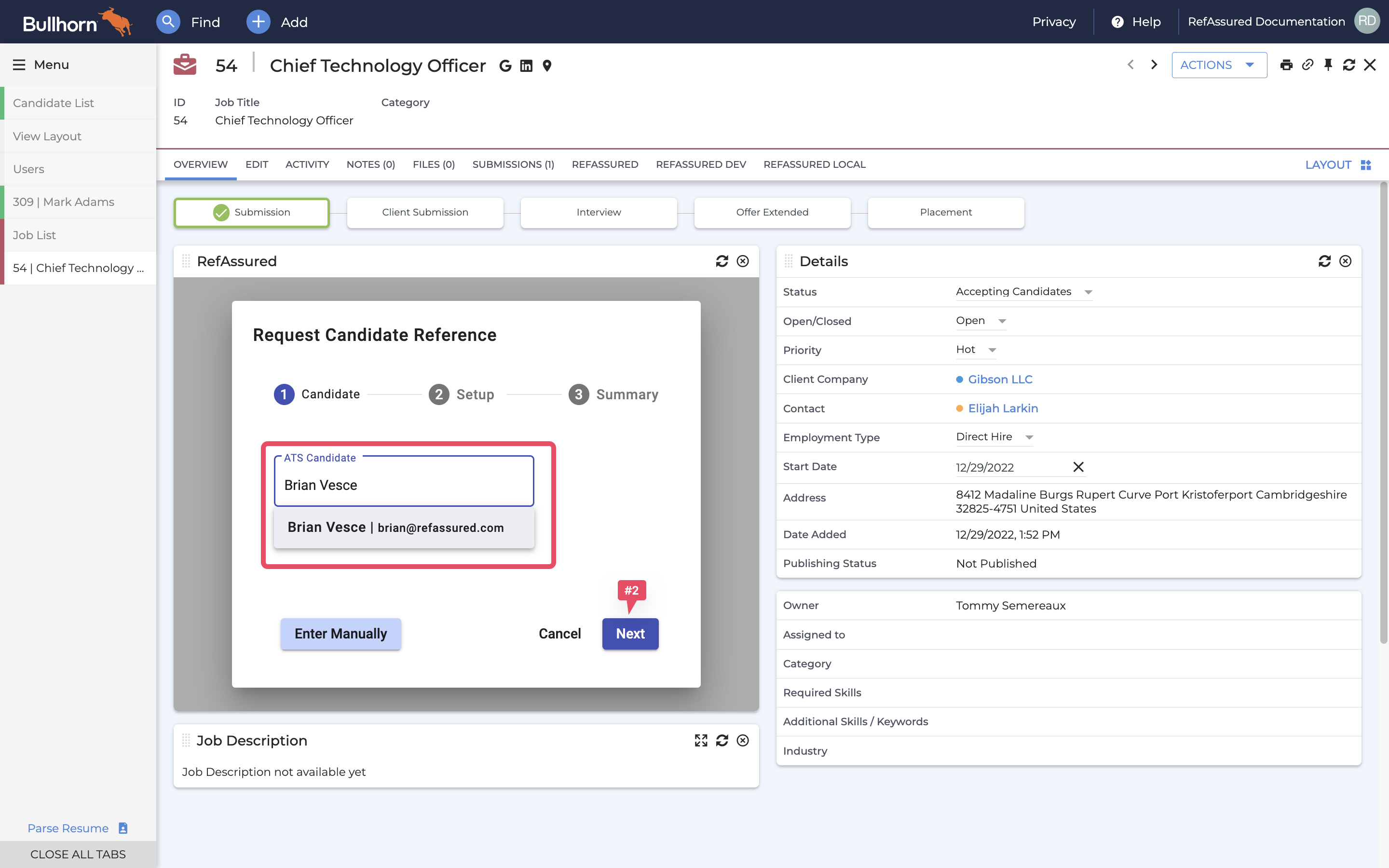
Task: Click the Add plus icon
Action: (258, 22)
